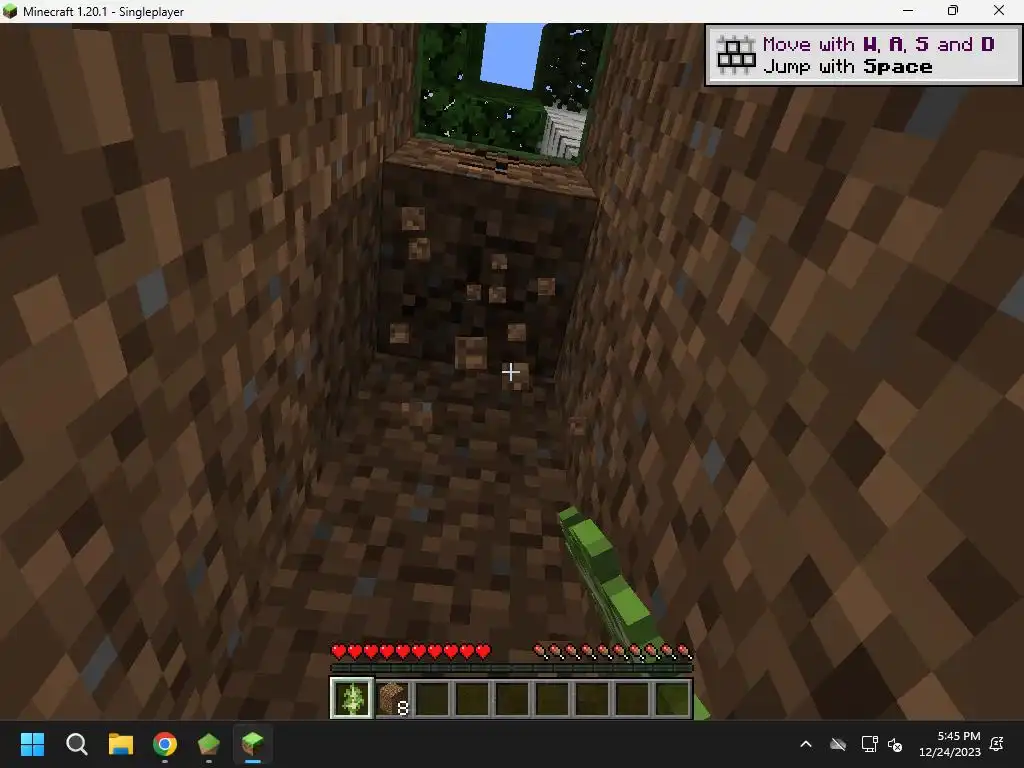Click the movement tutorial toast icon
The width and height of the screenshot is (1024, 768).
pyautogui.click(x=736, y=55)
